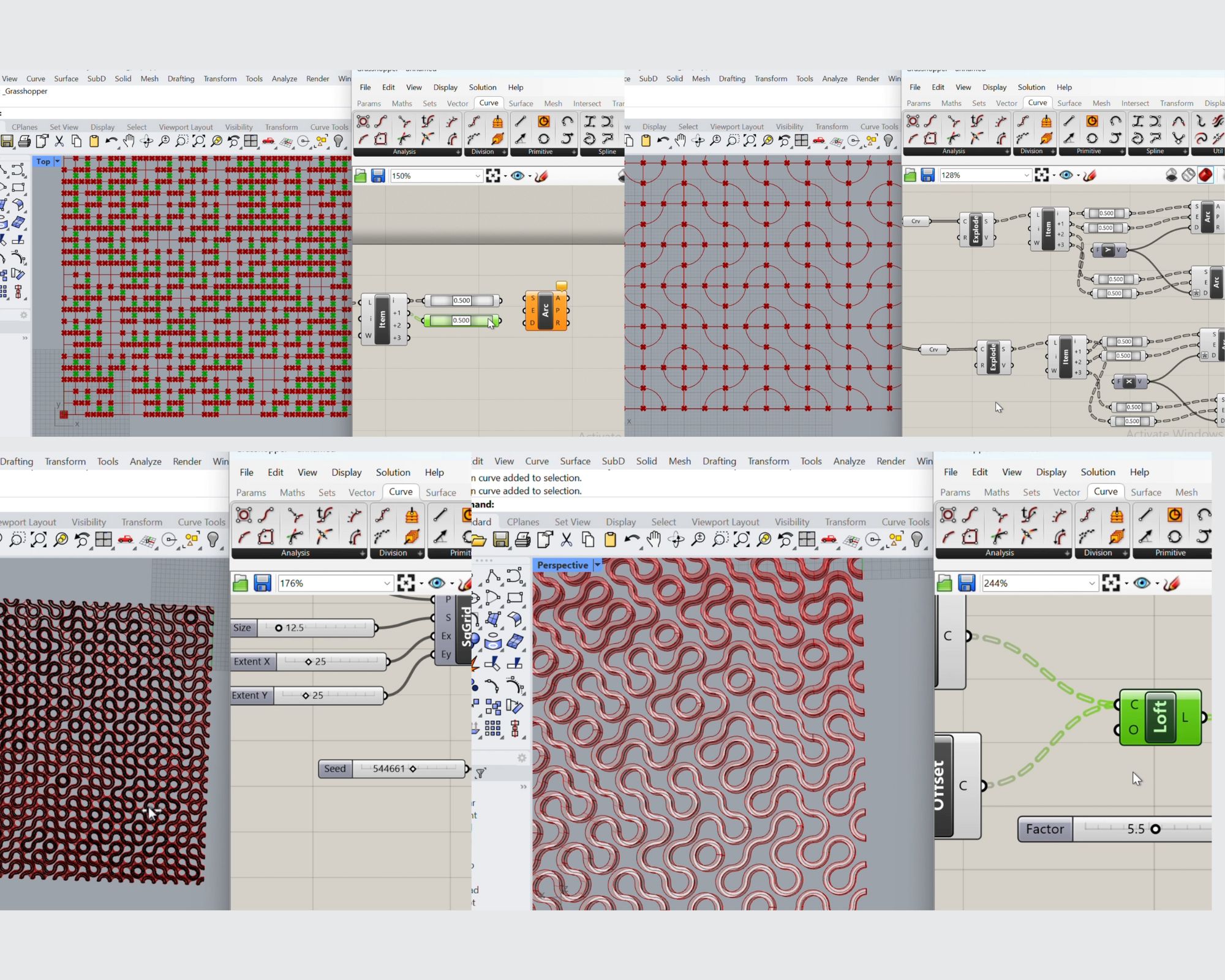Click the Curve Tools tab in the Perspective Rhino window
The width and height of the screenshot is (1225, 980).
(x=905, y=522)
